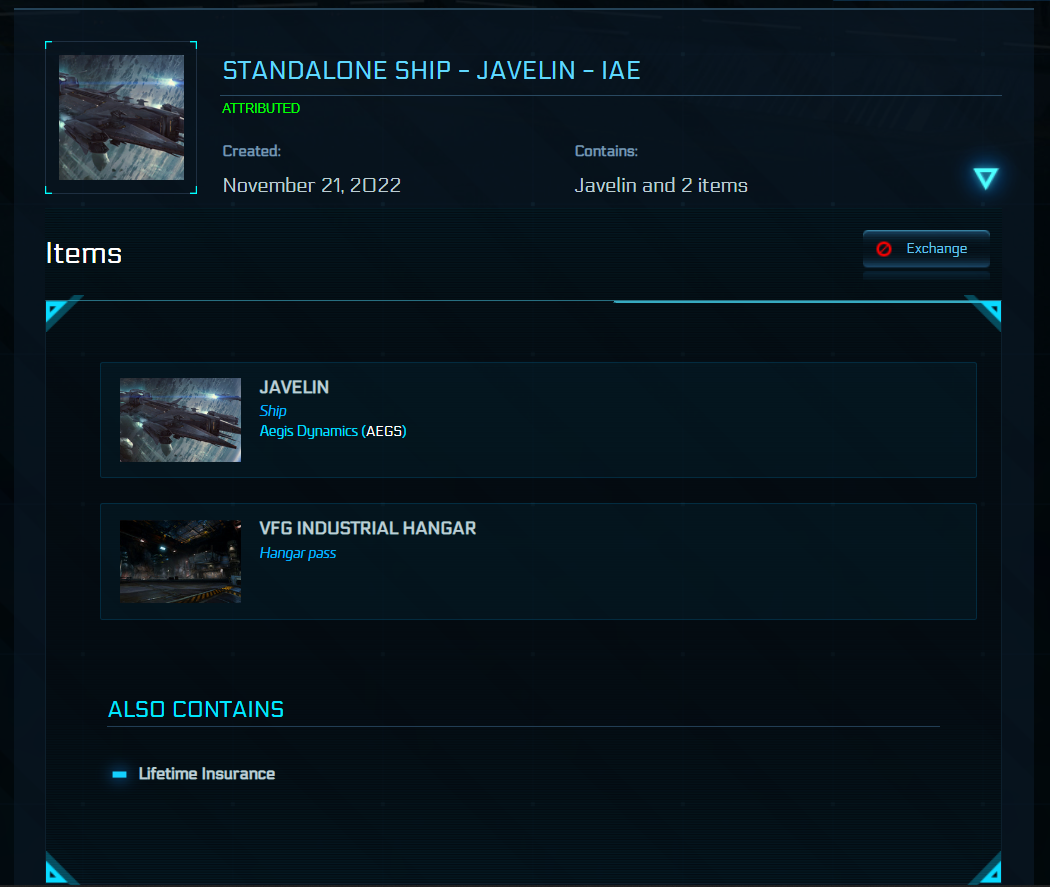
Task: Click the November 21, 2022 creation date
Action: click(312, 185)
